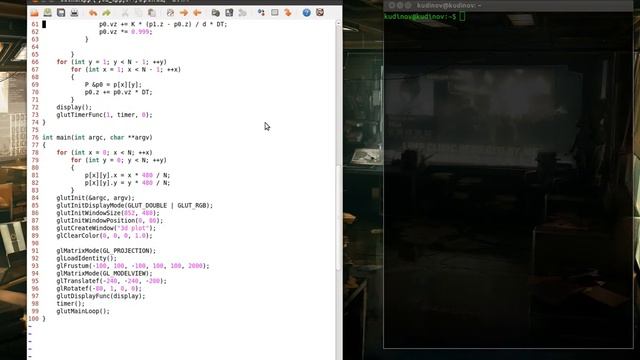Screen dimensions: 640x360
Task: Click the Jump to tag icon
Action: 288,13
